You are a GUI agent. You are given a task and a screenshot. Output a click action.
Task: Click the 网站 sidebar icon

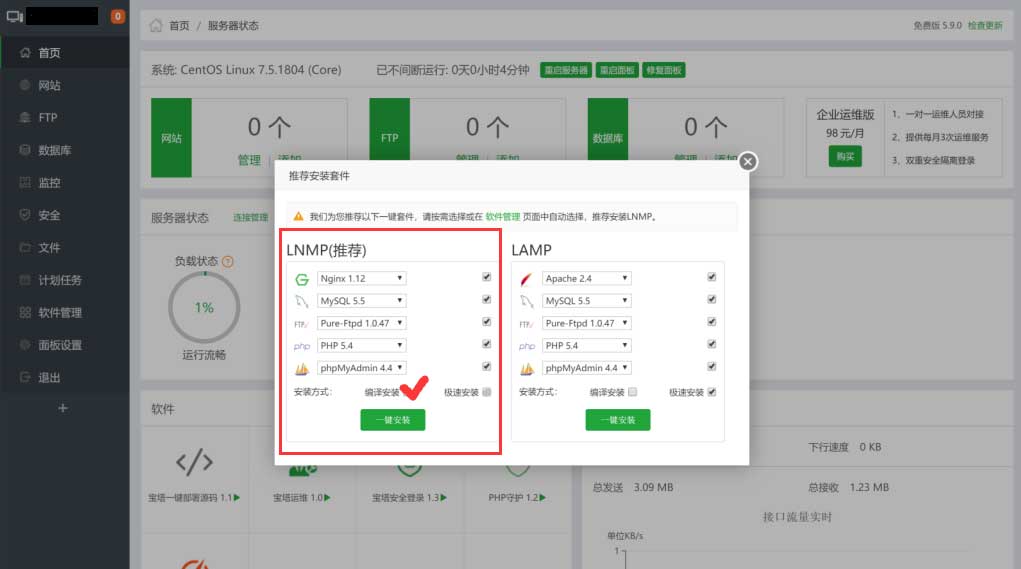[25, 85]
